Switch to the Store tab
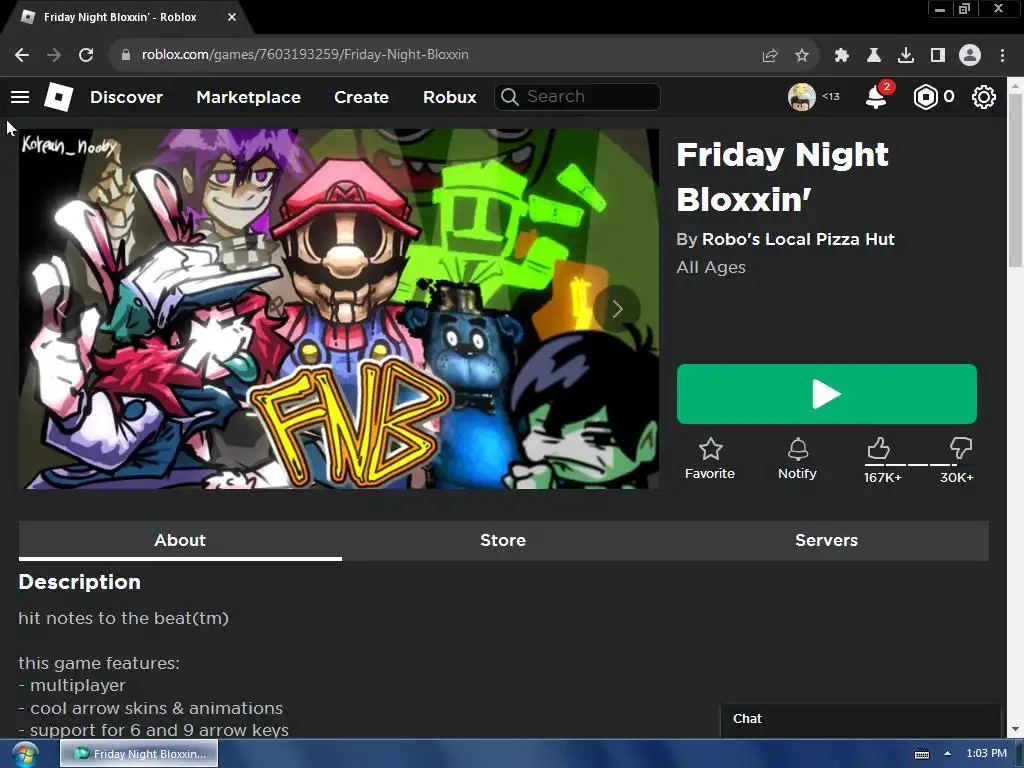 [x=503, y=541]
